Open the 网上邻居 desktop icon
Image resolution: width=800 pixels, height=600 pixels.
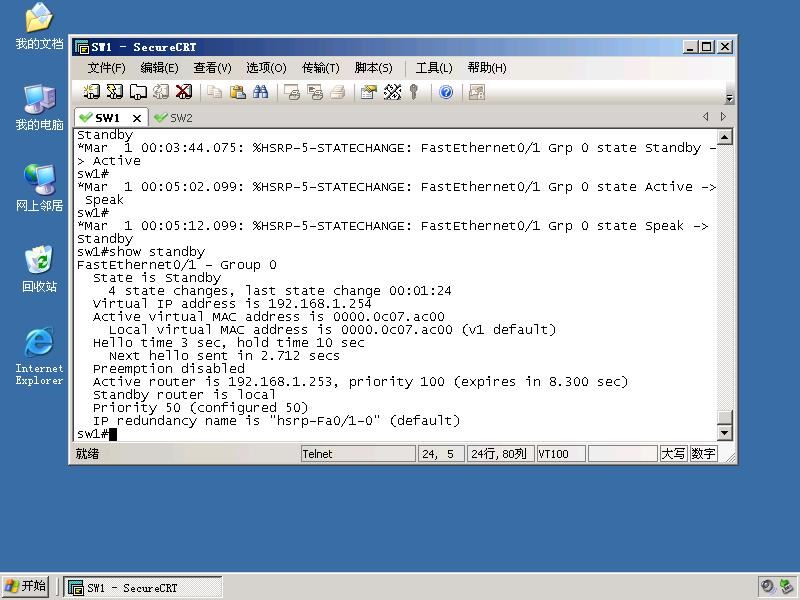(x=39, y=188)
